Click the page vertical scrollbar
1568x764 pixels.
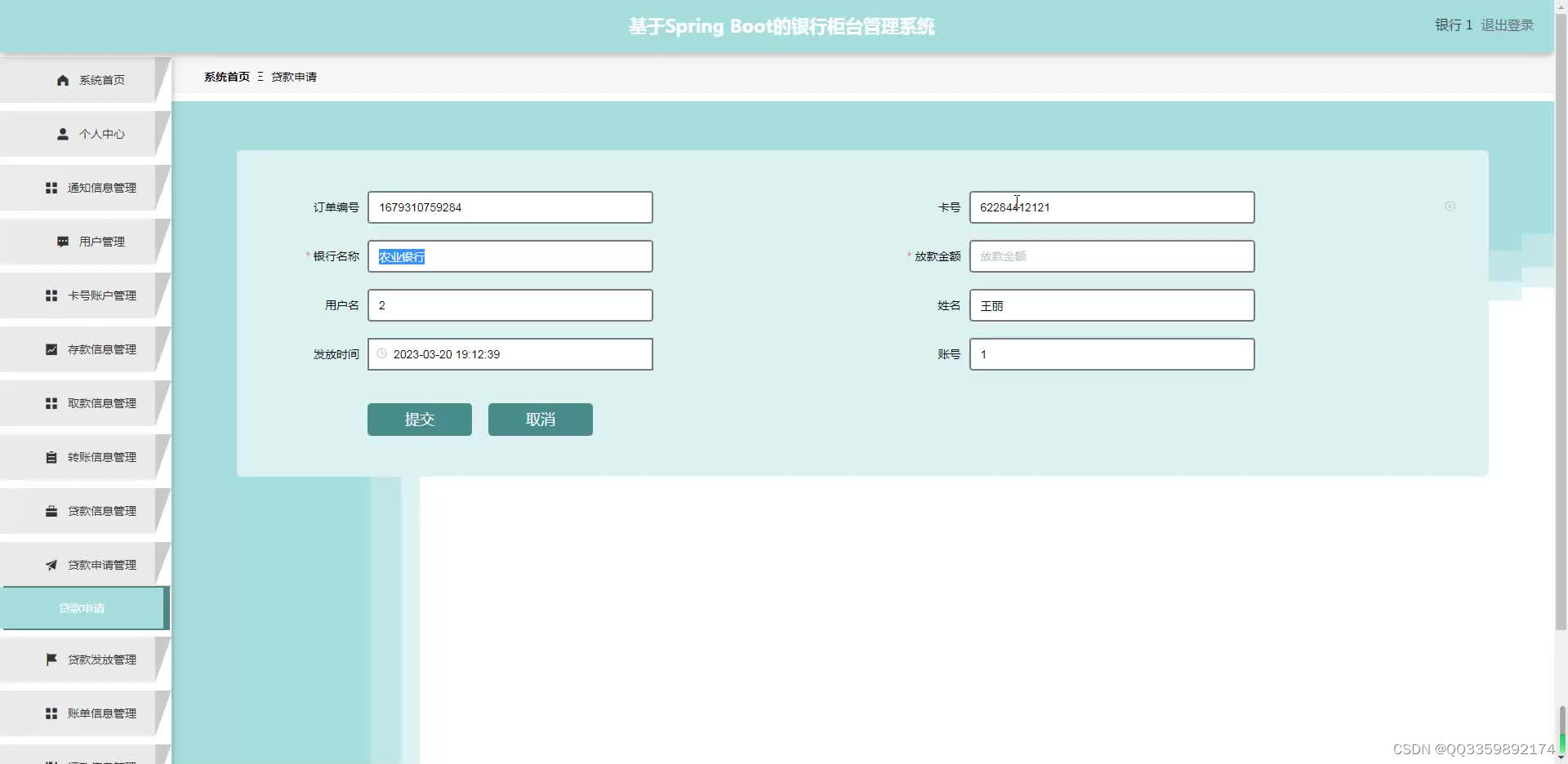pyautogui.click(x=1561, y=322)
